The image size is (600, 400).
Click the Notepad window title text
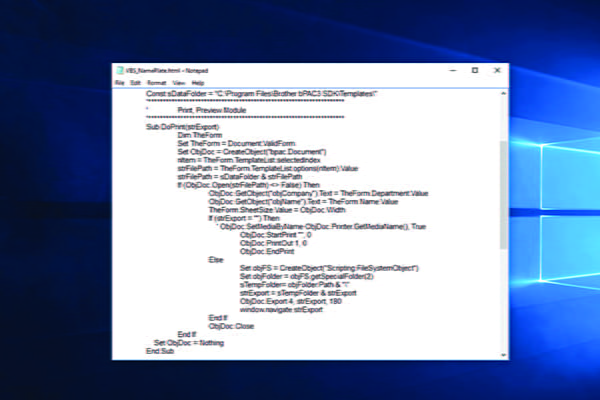pos(159,70)
